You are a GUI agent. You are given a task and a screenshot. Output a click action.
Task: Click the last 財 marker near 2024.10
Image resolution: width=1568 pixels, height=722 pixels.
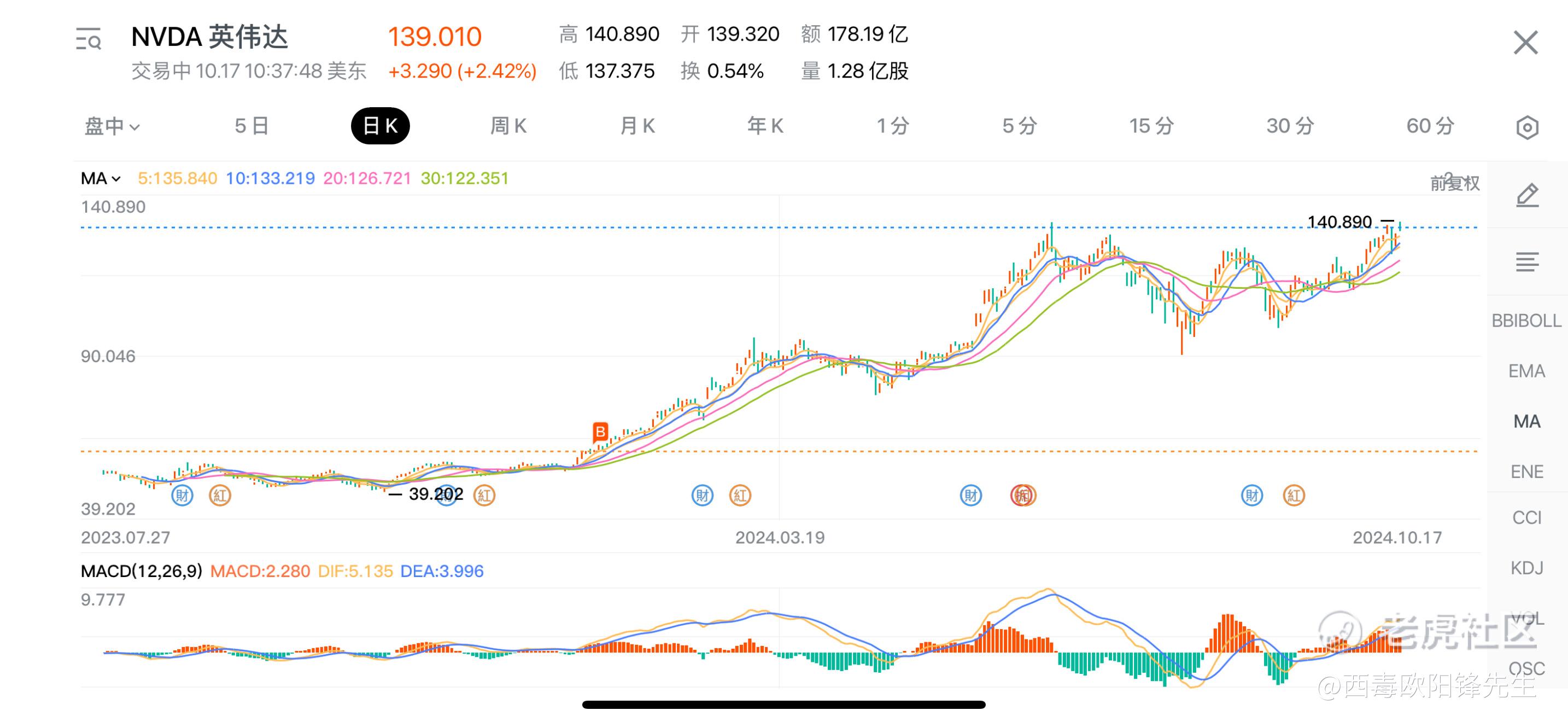click(1251, 495)
